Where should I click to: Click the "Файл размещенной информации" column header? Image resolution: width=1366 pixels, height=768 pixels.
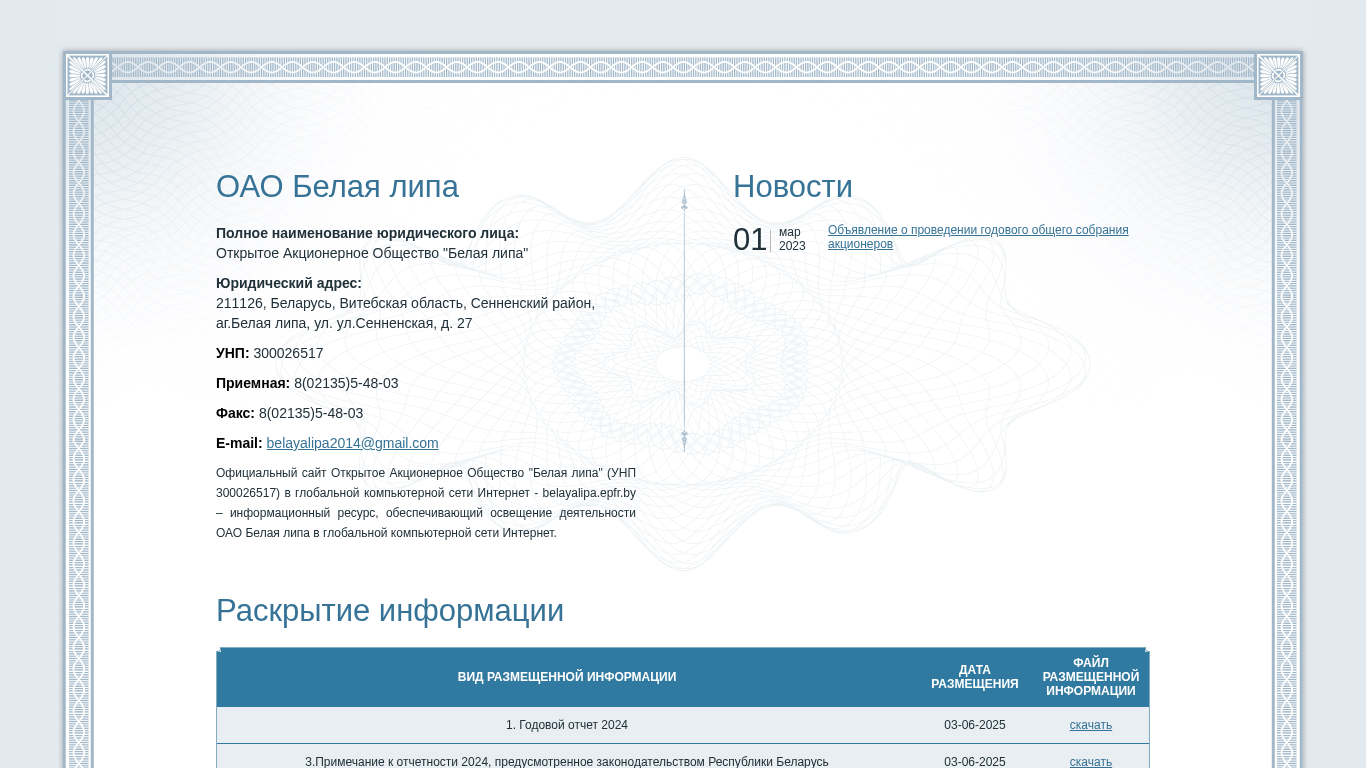(1090, 677)
